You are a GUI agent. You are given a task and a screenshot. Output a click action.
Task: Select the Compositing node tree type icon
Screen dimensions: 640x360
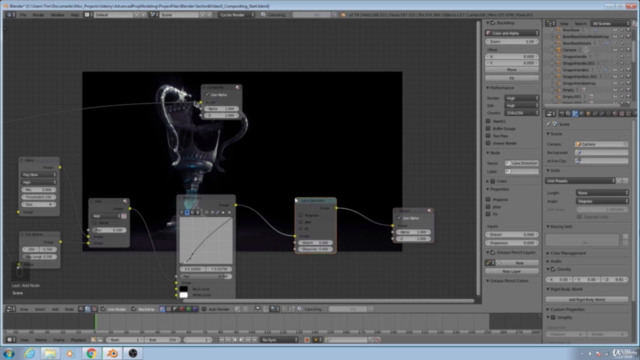pyautogui.click(x=88, y=309)
